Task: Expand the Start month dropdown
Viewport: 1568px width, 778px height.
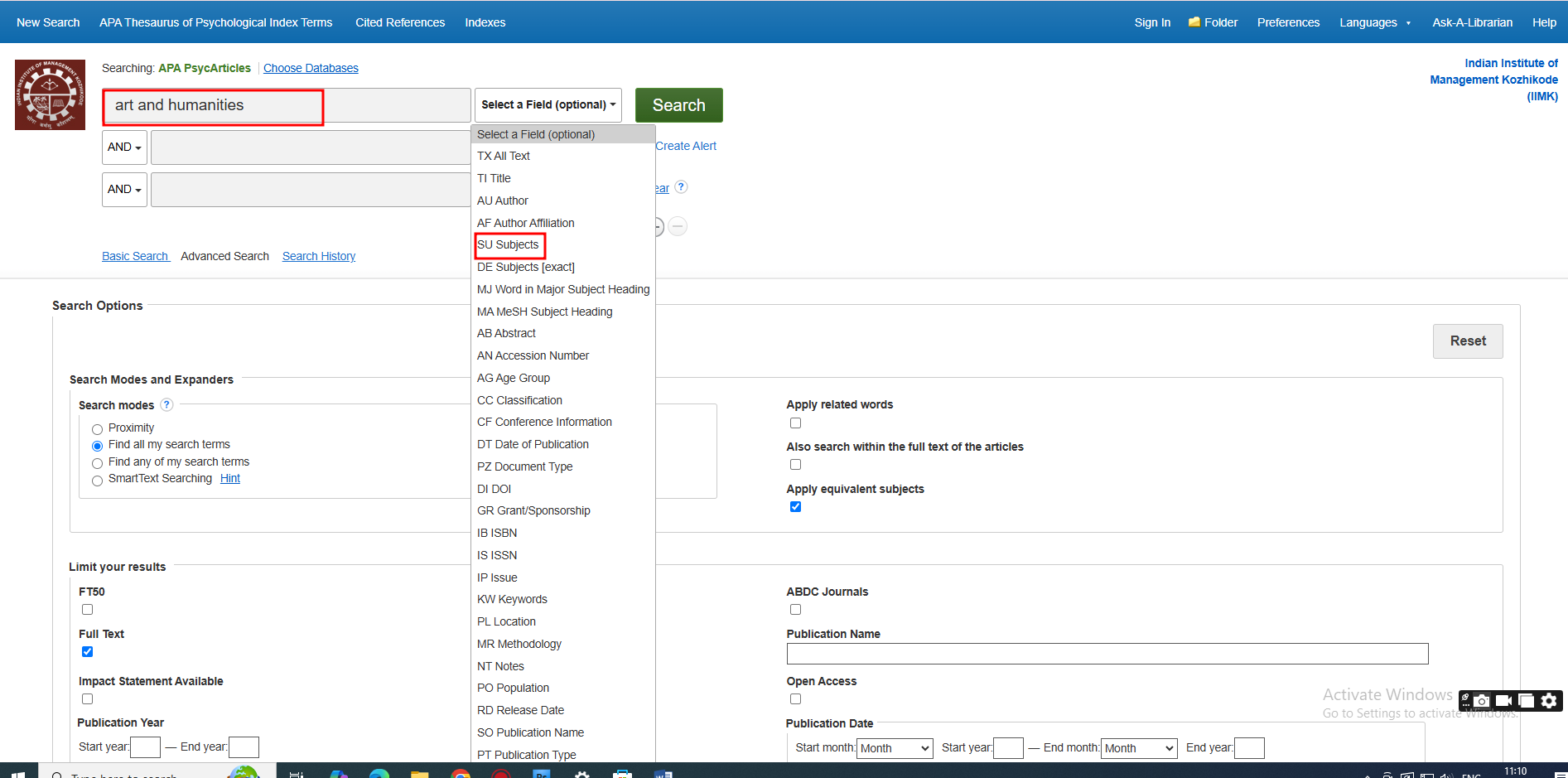Action: pos(894,748)
